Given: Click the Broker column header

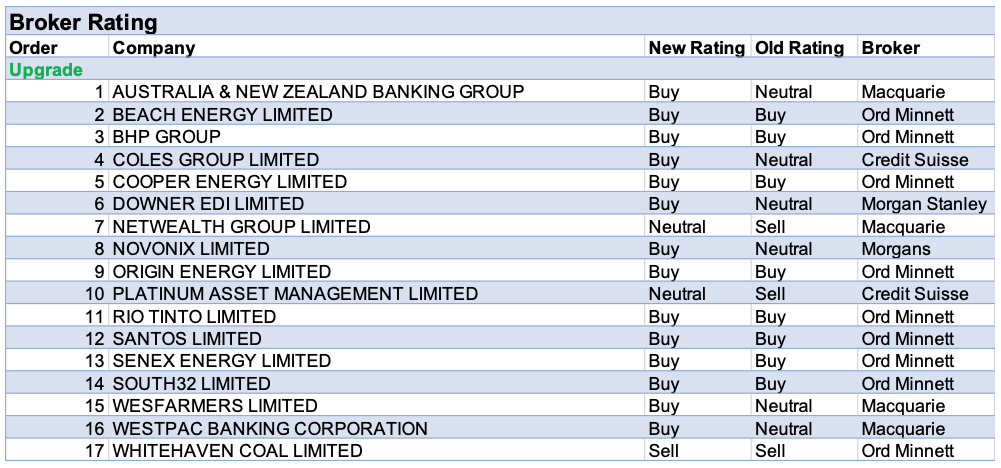Looking at the screenshot, I should point(890,47).
